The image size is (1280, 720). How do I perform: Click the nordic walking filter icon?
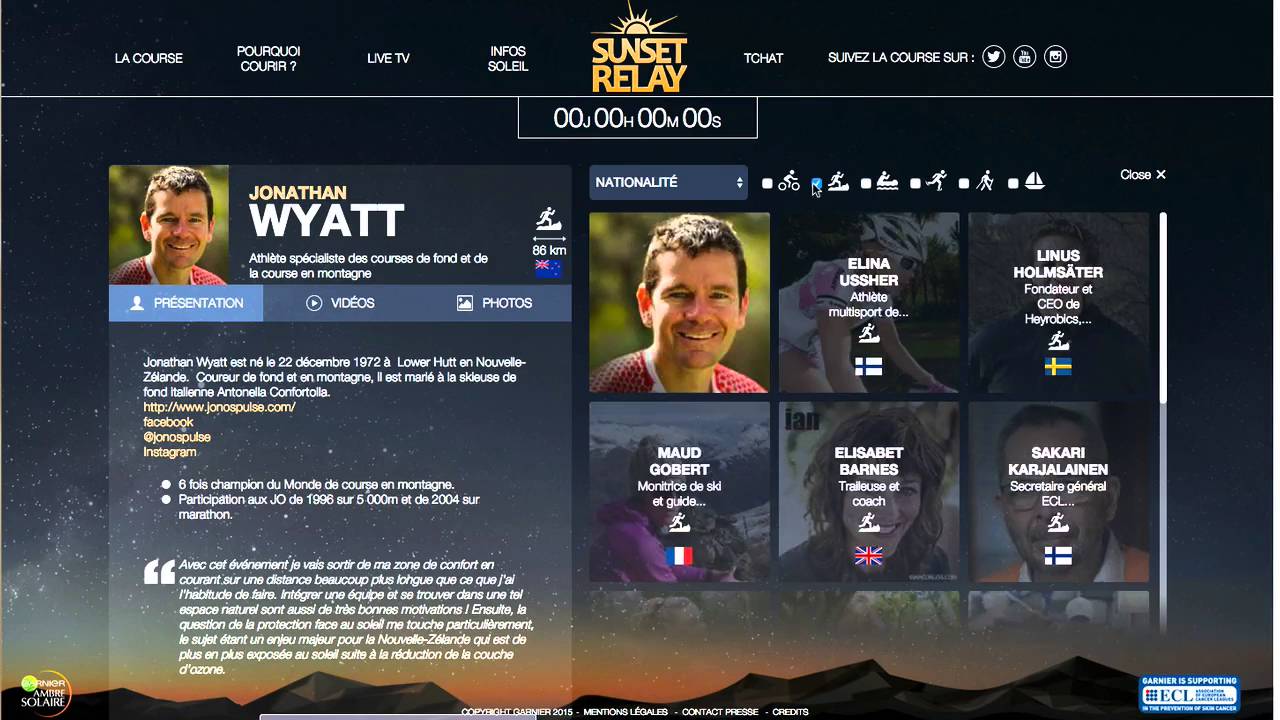[x=985, y=181]
